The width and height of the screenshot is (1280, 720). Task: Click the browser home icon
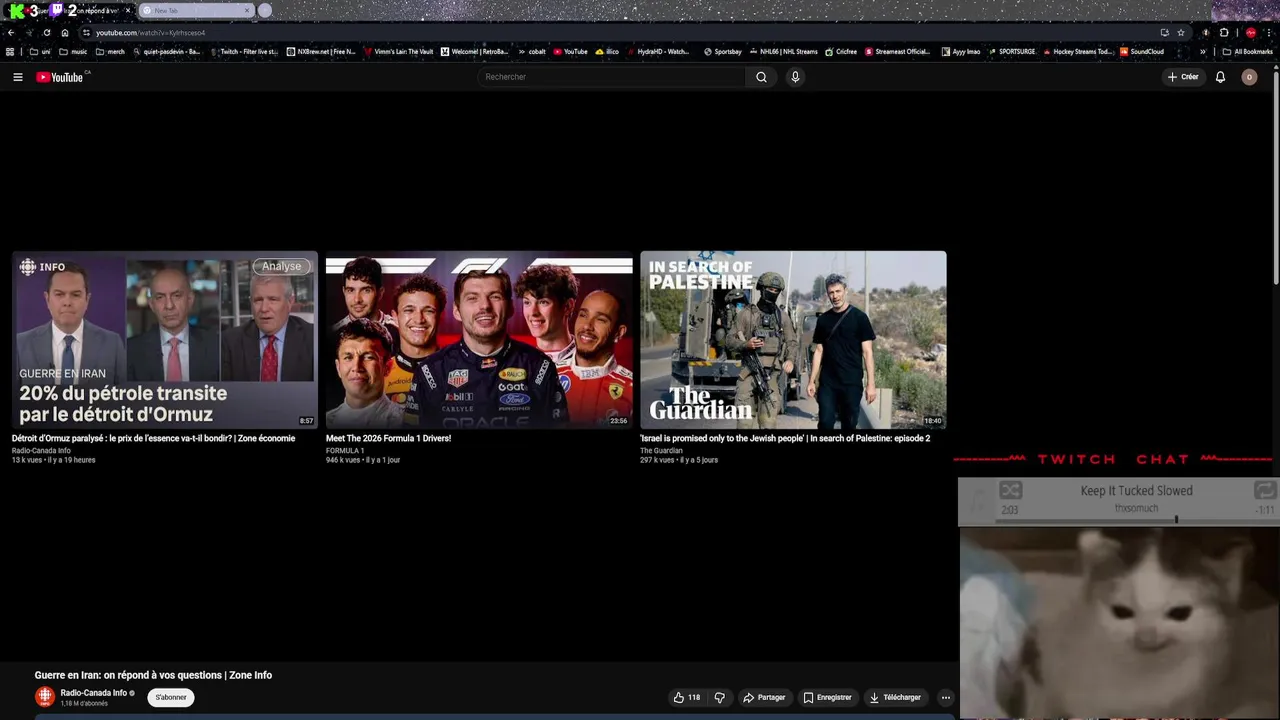pyautogui.click(x=65, y=32)
